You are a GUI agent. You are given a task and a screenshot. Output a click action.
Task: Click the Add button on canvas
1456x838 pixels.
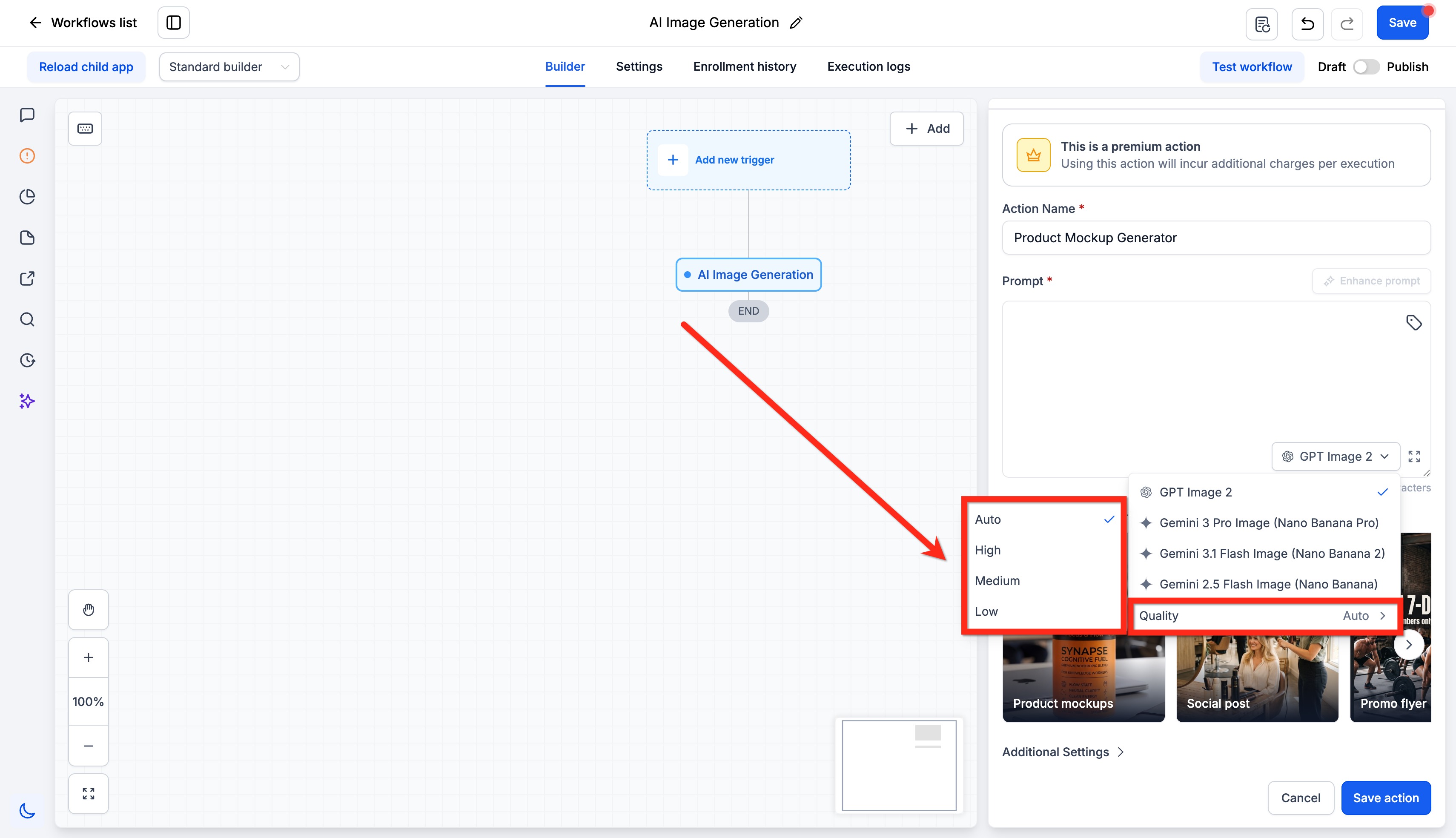click(927, 128)
